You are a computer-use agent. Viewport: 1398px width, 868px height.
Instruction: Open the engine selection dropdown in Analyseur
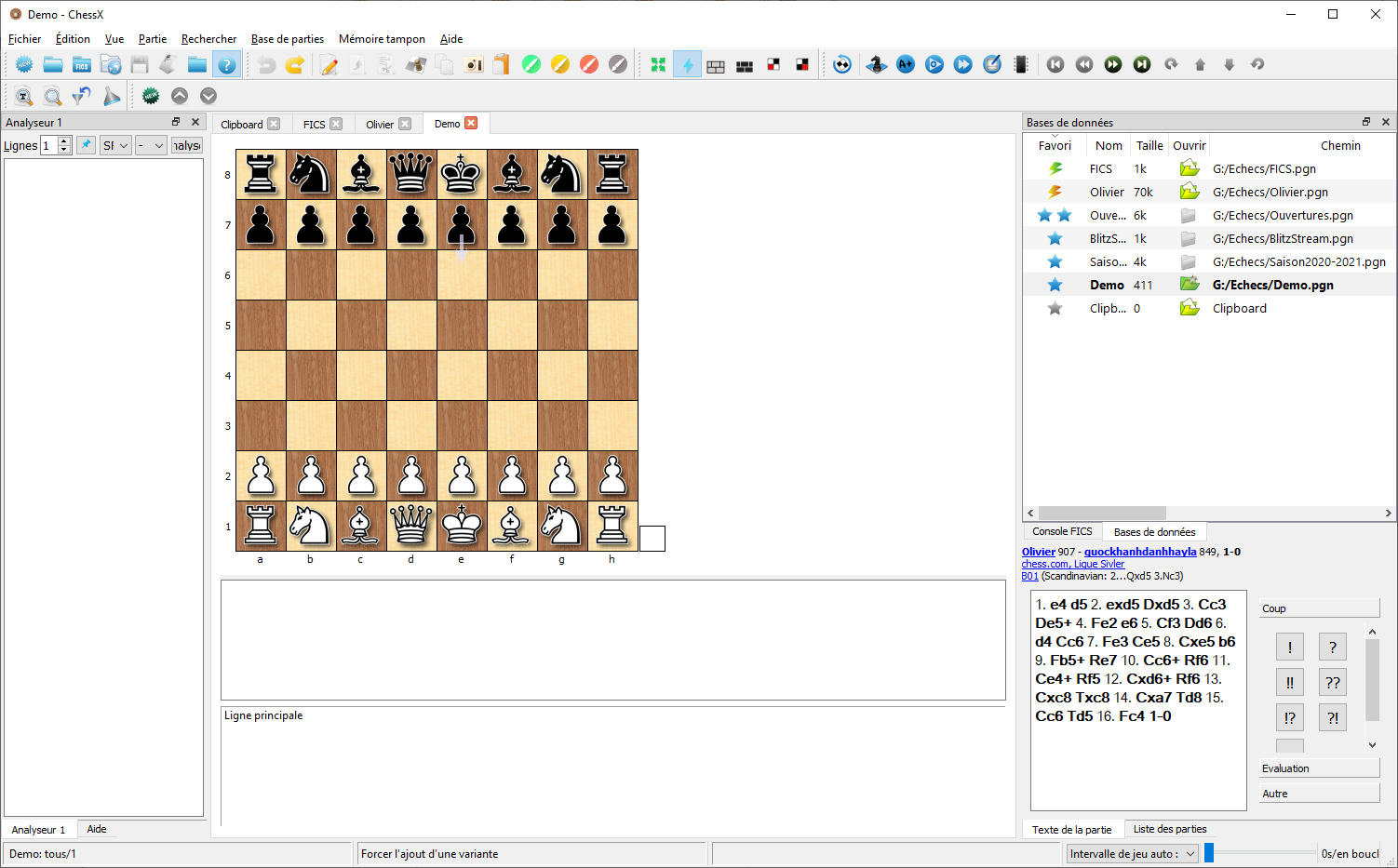115,145
